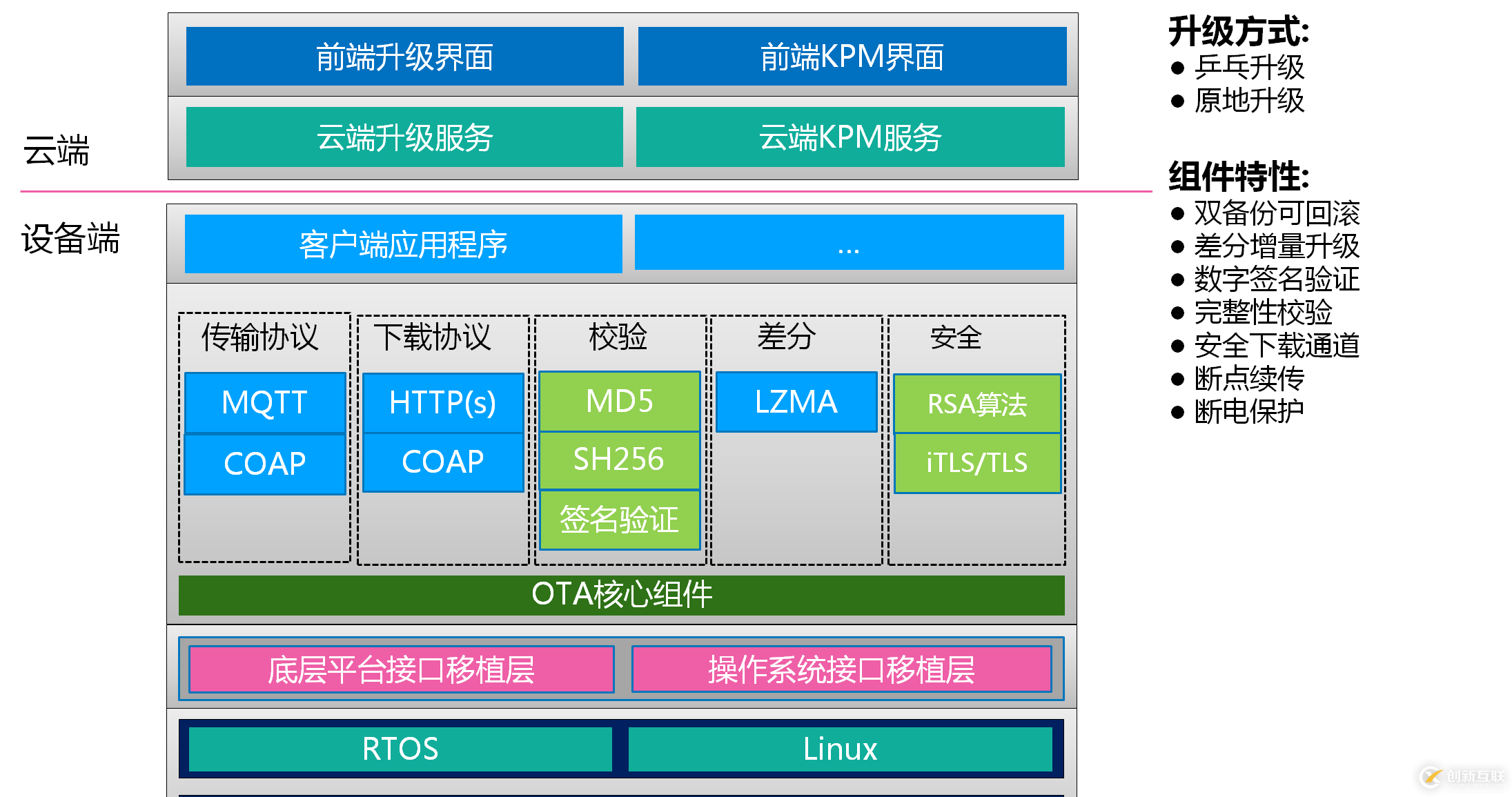This screenshot has width=1512, height=797.
Task: Select the MQTT protocol box
Action: (x=265, y=402)
